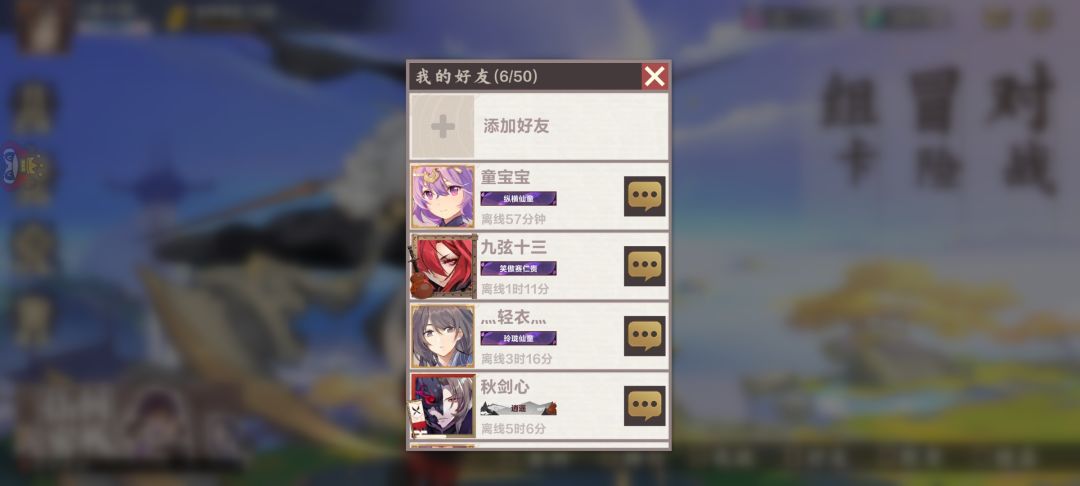Click the purple title badge under 童宝宝
This screenshot has height=486, width=1080.
(519, 199)
